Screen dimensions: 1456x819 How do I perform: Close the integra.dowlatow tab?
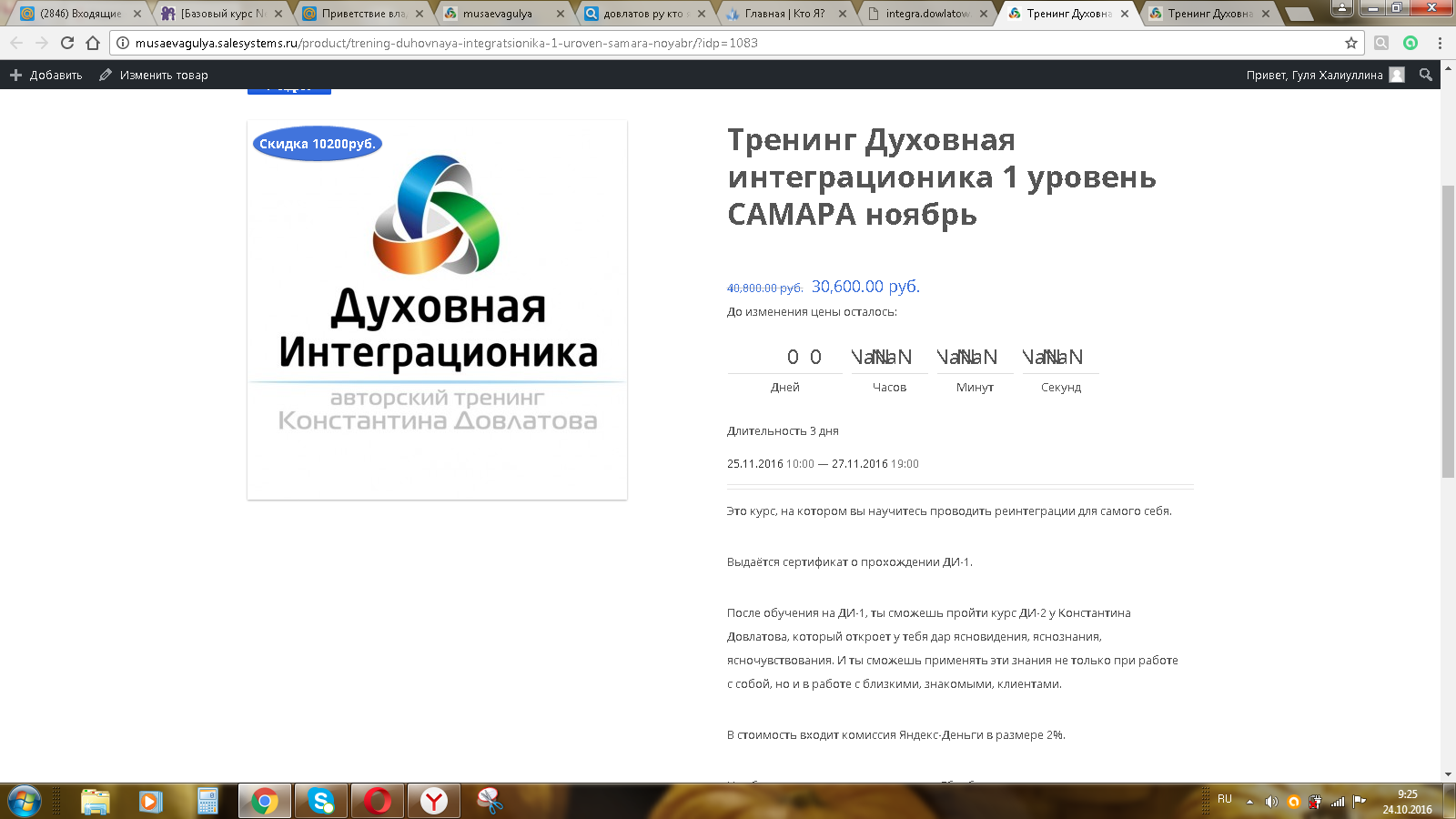coord(984,14)
